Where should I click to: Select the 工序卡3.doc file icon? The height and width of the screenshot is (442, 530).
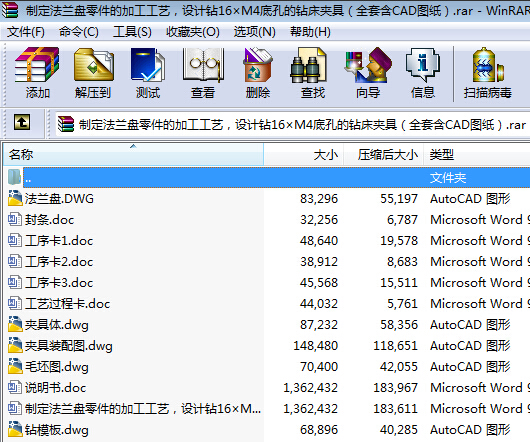coord(15,282)
